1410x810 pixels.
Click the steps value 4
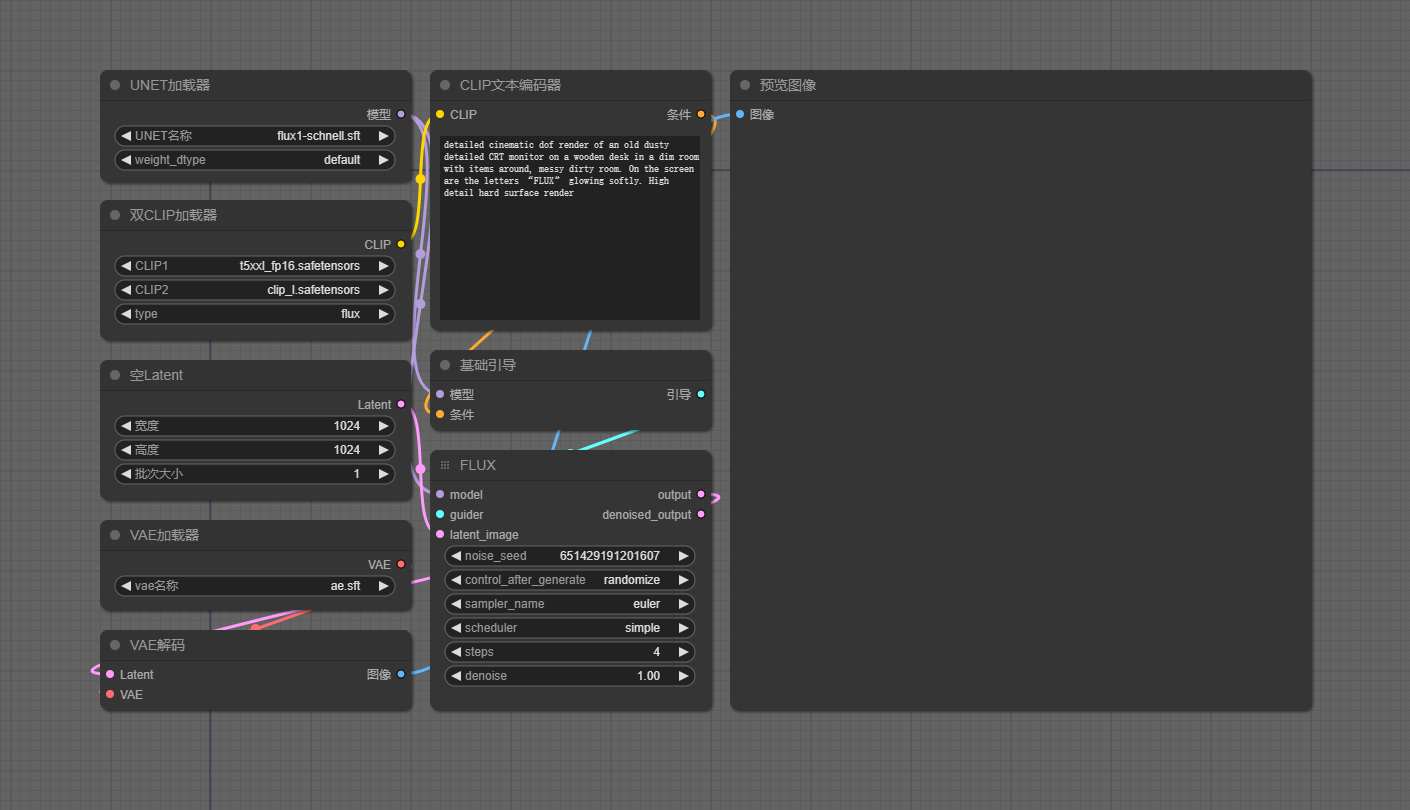point(657,652)
